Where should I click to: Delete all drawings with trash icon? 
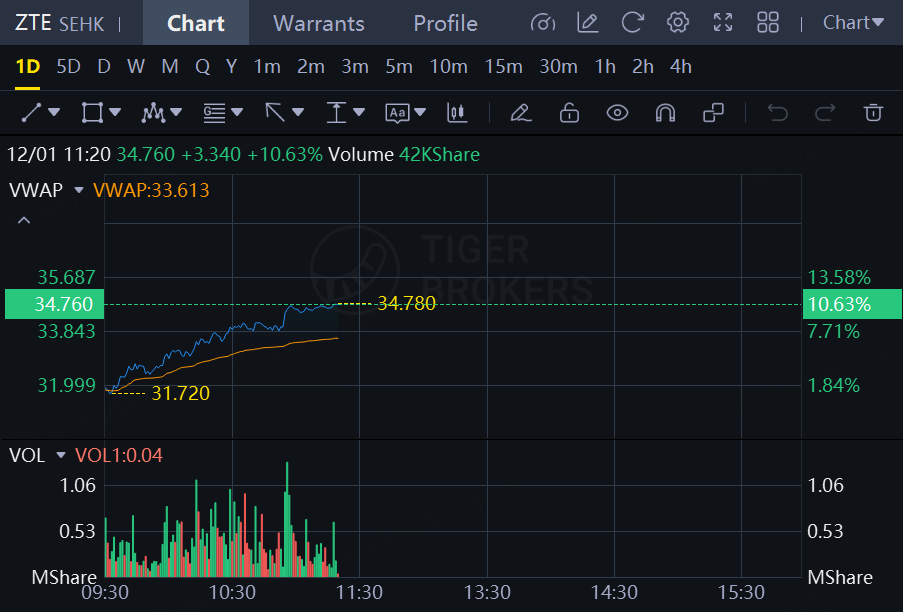(x=874, y=112)
